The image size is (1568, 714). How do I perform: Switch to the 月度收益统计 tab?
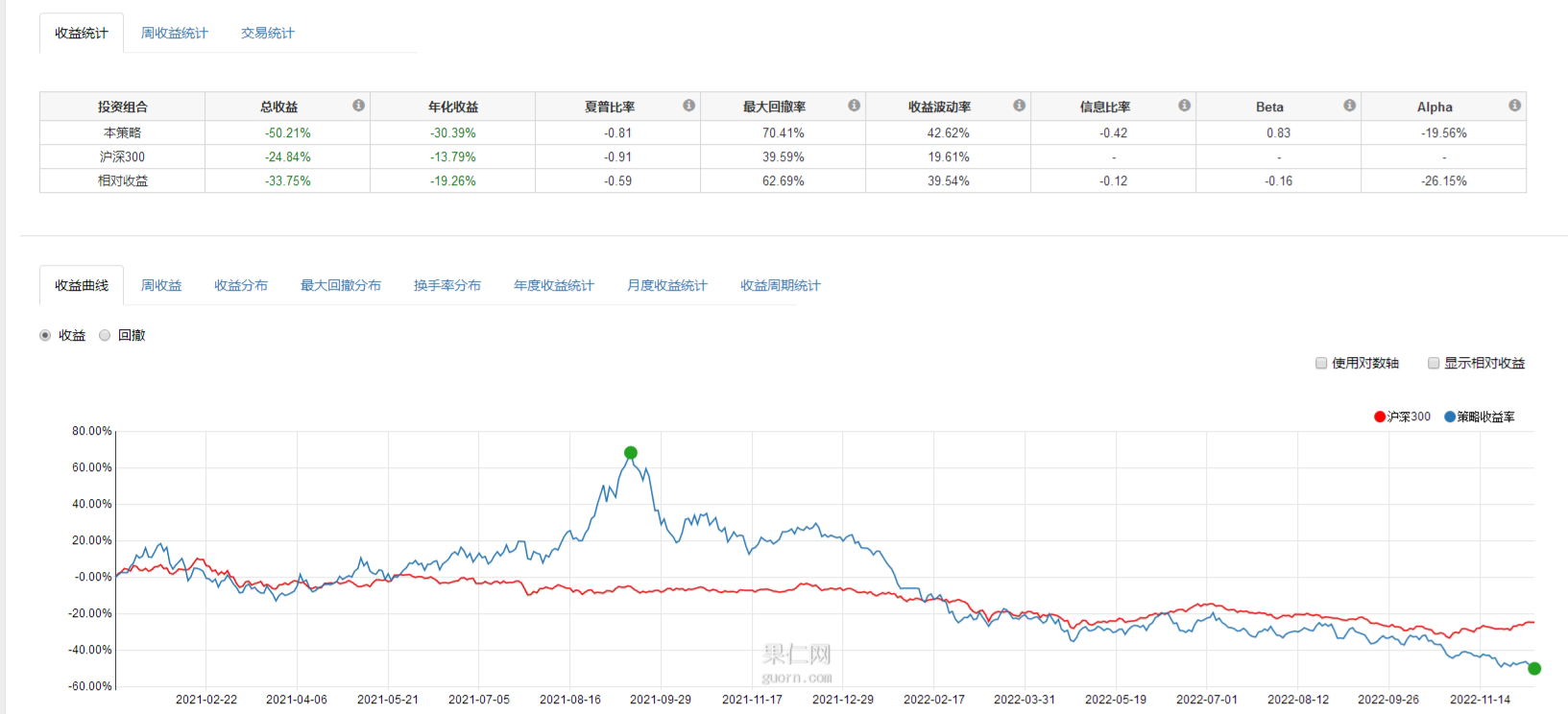pos(666,285)
